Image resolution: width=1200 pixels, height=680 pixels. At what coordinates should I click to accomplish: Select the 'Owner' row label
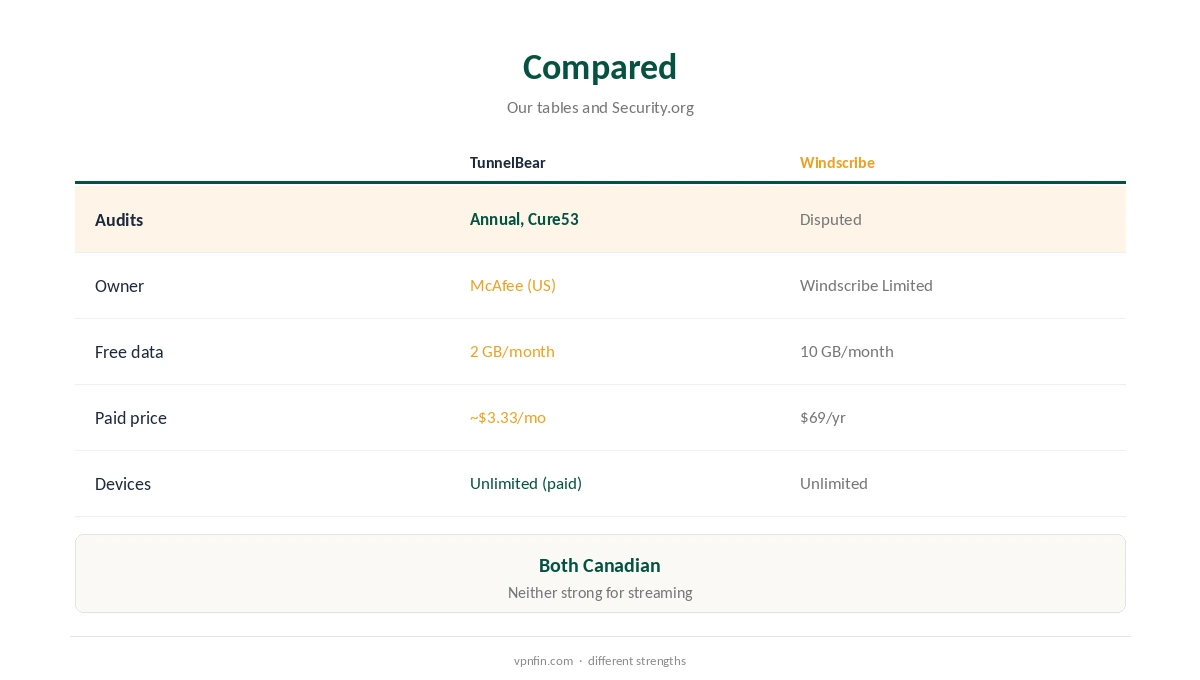pyautogui.click(x=119, y=286)
